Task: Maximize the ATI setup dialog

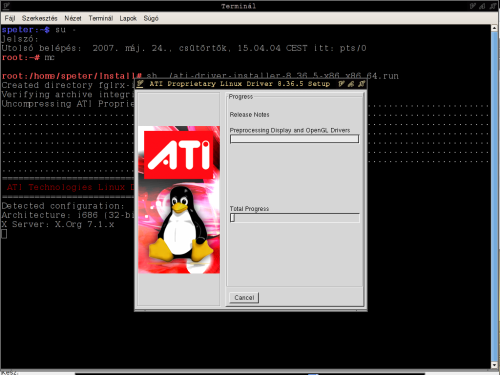Action: click(x=351, y=84)
